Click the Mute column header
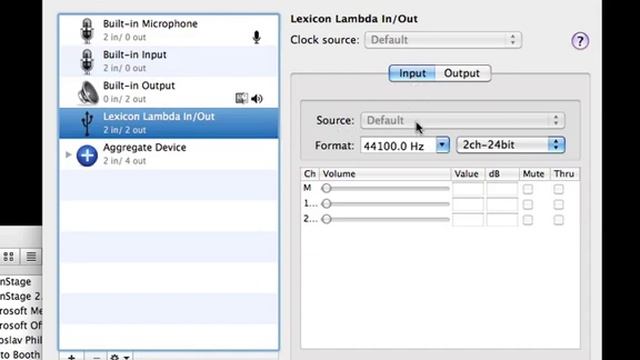 pyautogui.click(x=534, y=174)
